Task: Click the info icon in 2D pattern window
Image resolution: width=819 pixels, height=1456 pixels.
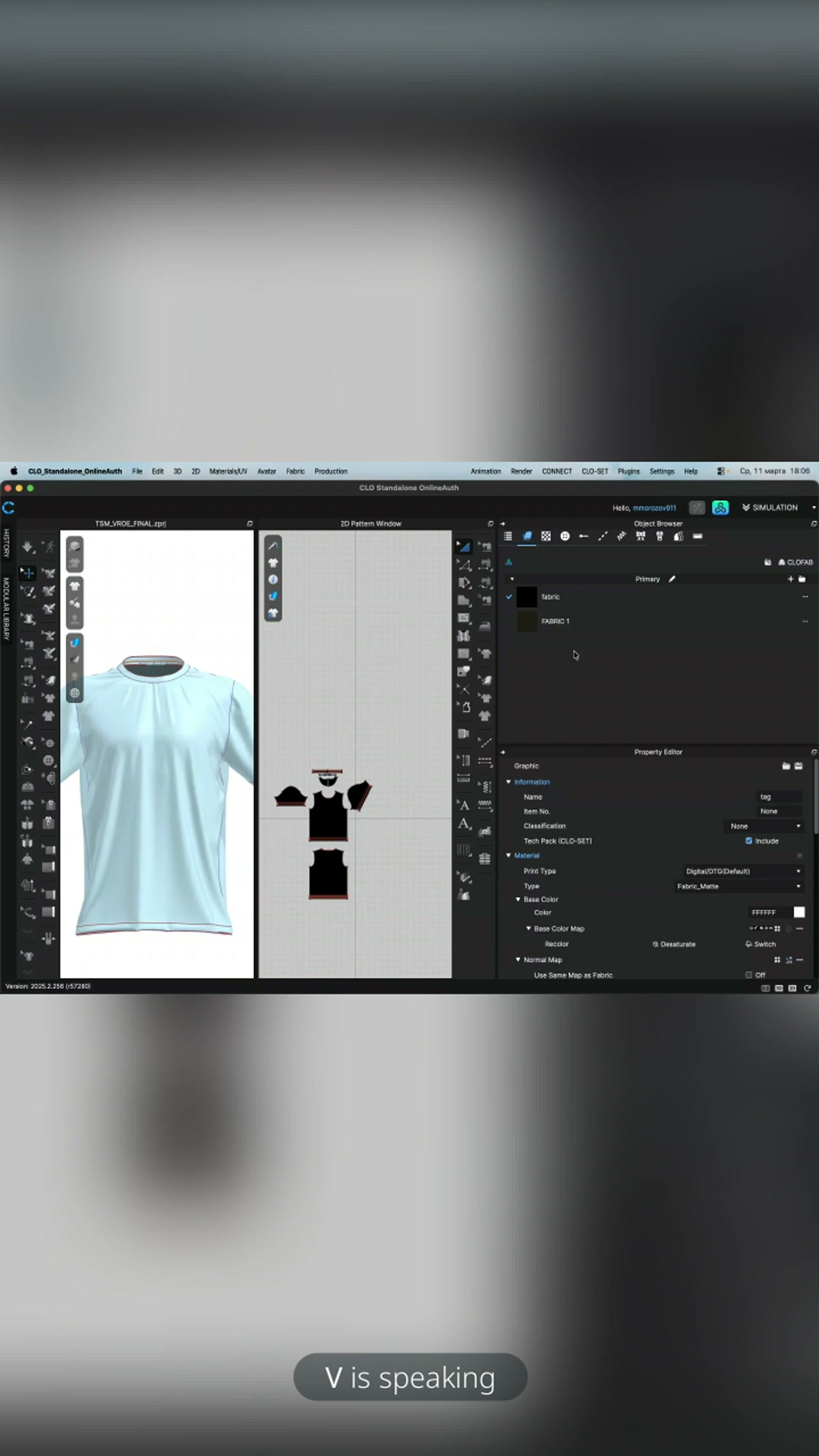Action: (x=273, y=580)
